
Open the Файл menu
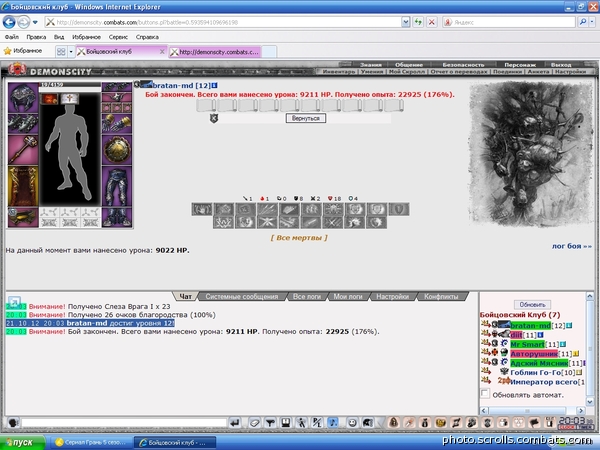pyautogui.click(x=12, y=37)
